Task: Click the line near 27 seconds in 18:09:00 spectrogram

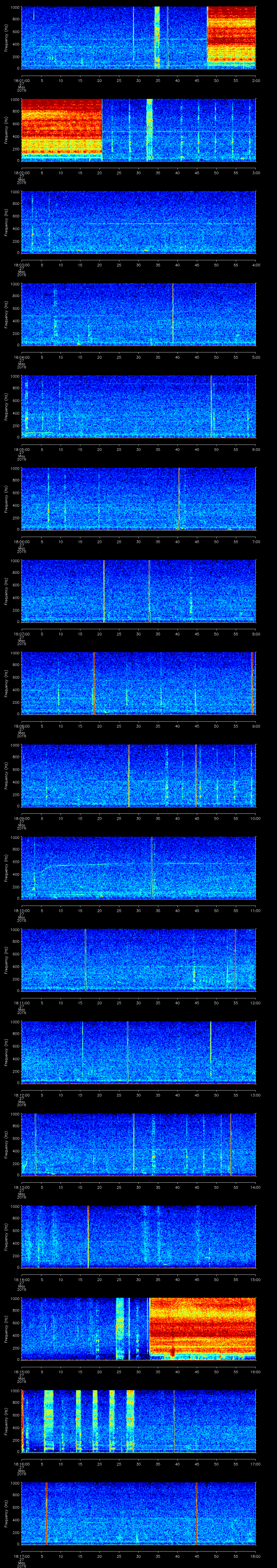Action: pyautogui.click(x=129, y=775)
